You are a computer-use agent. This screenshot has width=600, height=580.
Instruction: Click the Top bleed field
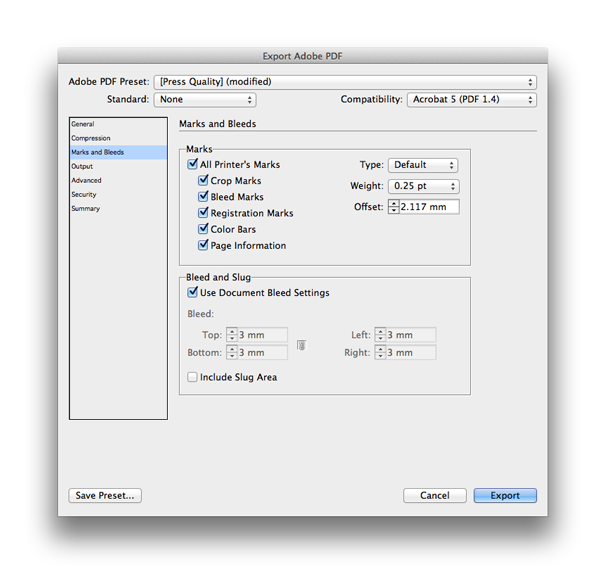pos(262,335)
